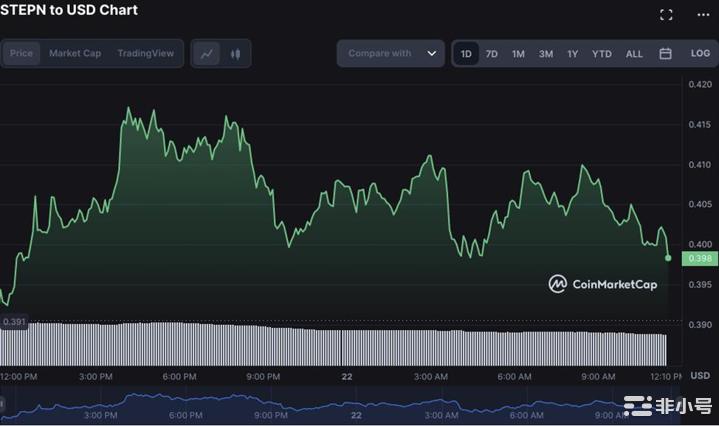Select the 1D time range
The height and width of the screenshot is (426, 719).
coord(466,54)
